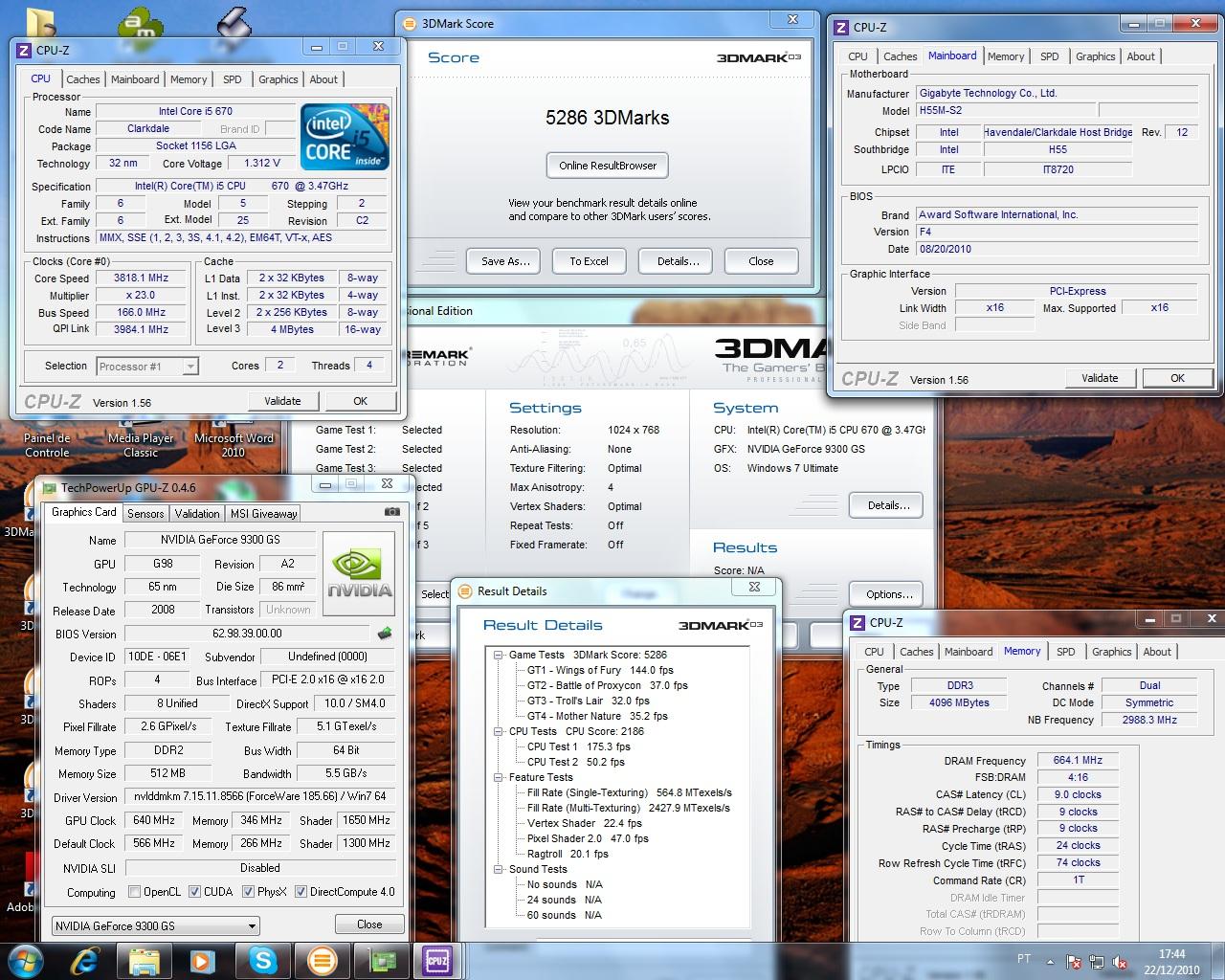Screen dimensions: 1225x980
Task: Click the volume speaker tray icon
Action: [1119, 961]
